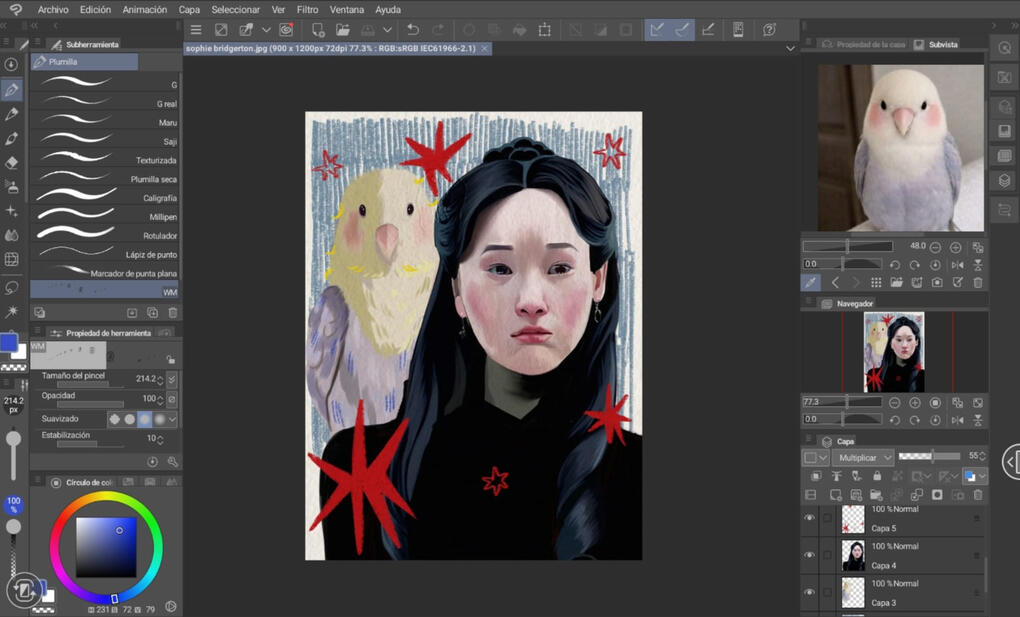The image size is (1020, 617).
Task: Switch to the Subvista tab
Action: pos(942,44)
